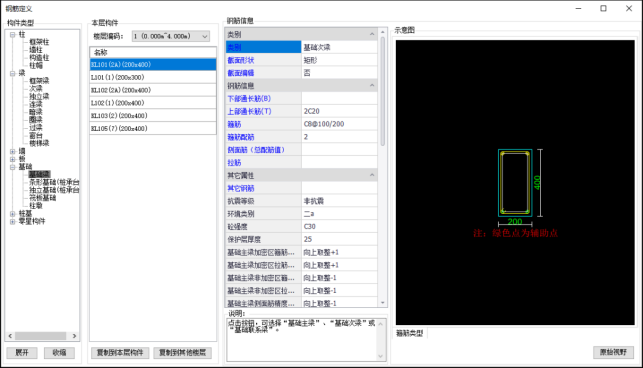The height and width of the screenshot is (368, 643).
Task: Select 条形基础 tree item
Action: point(54,182)
